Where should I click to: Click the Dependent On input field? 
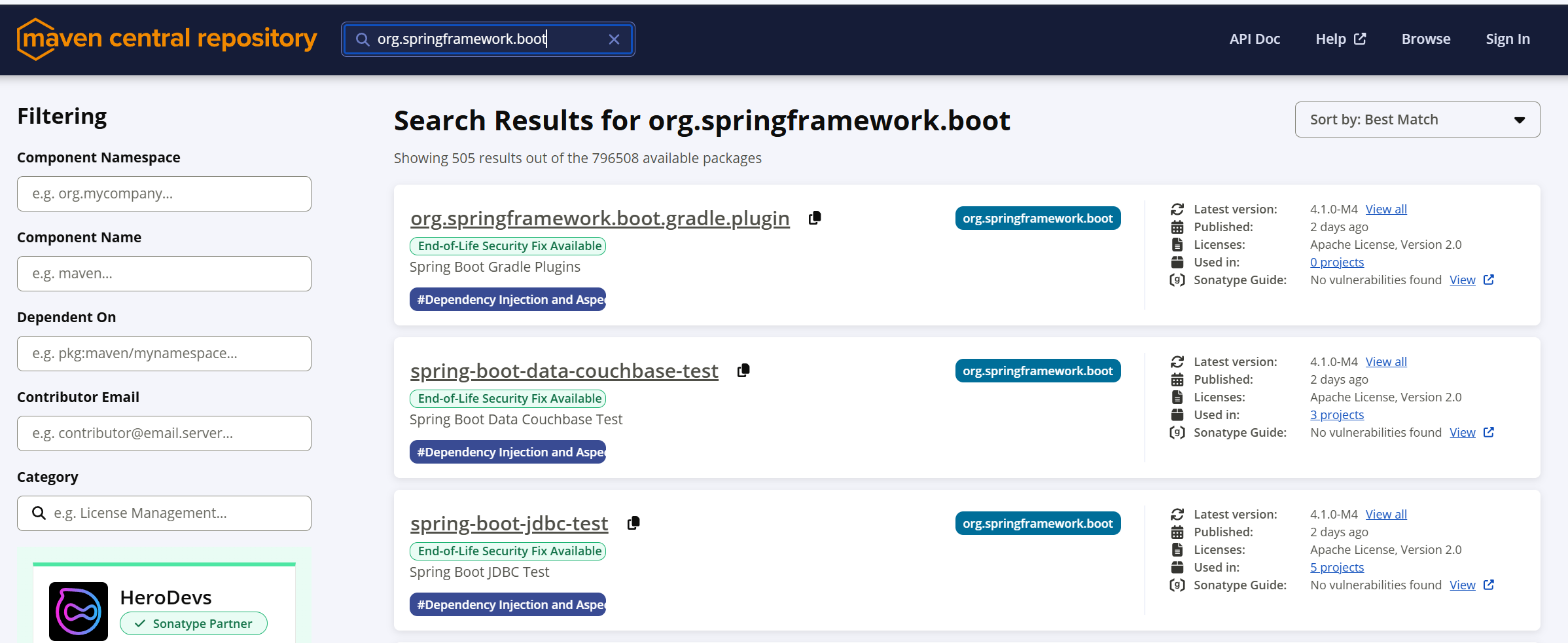pyautogui.click(x=164, y=354)
